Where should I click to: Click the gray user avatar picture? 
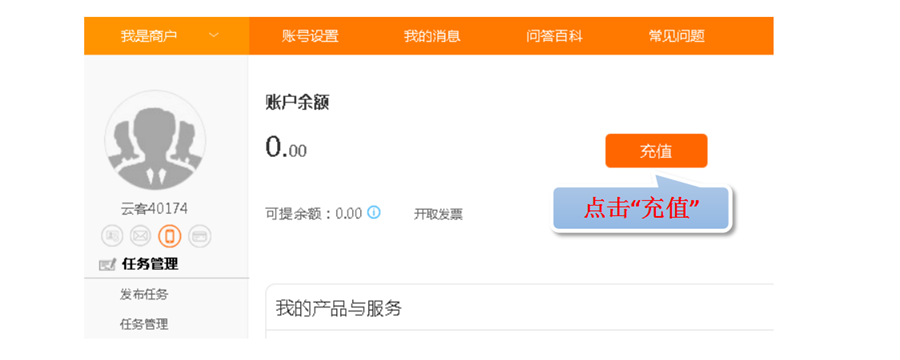point(154,141)
